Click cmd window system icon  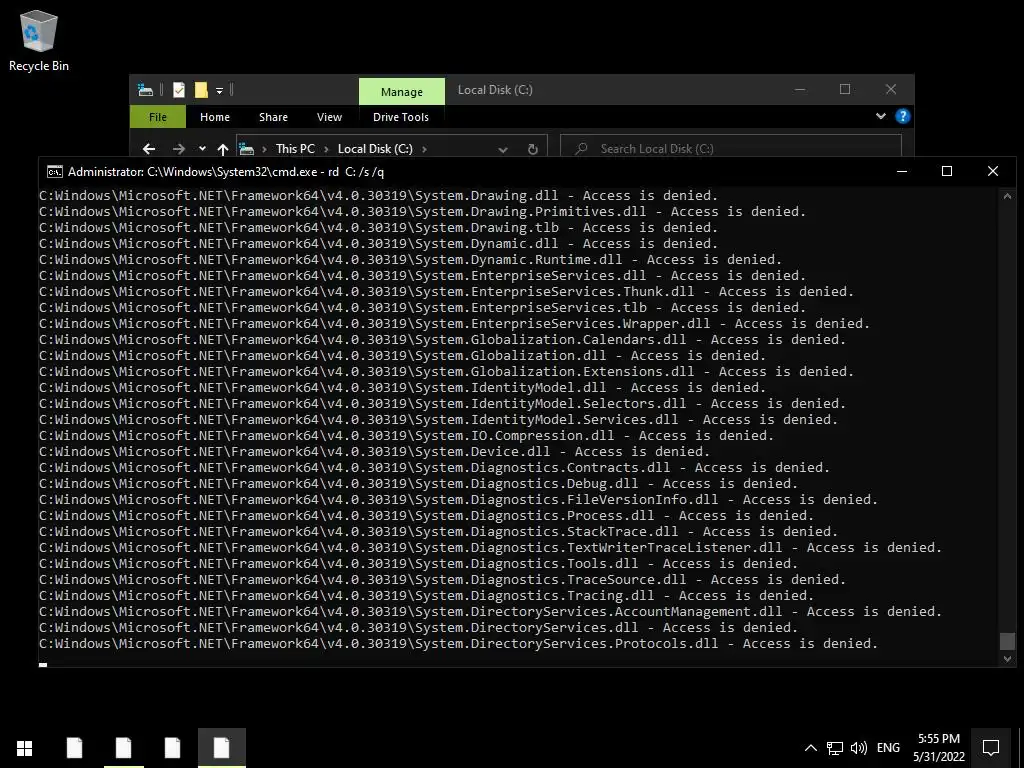click(54, 172)
